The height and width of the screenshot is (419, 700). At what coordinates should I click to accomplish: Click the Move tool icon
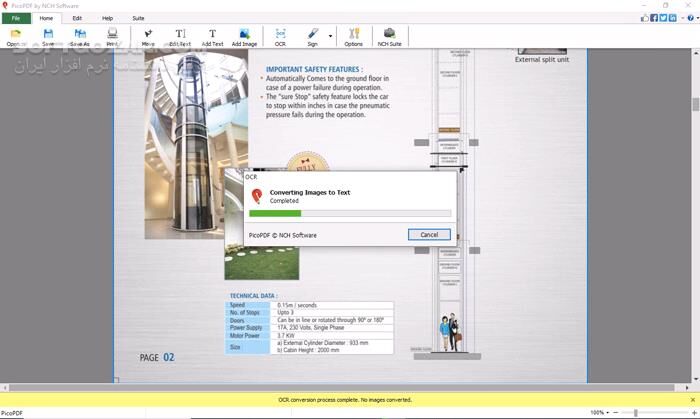[148, 37]
